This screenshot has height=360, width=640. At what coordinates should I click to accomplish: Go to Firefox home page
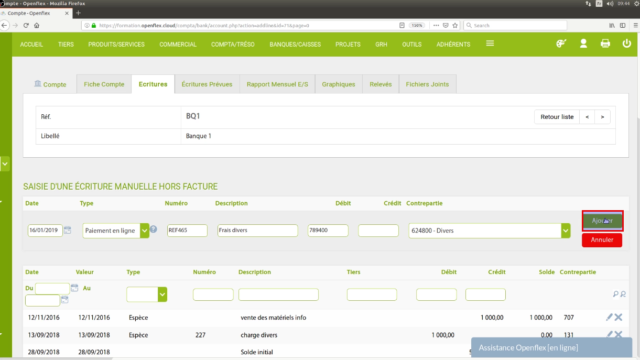point(37,25)
